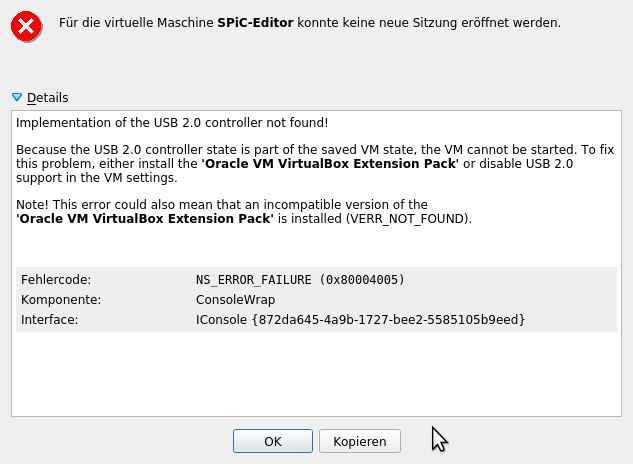Click the Komponente label
Viewport: 633px width, 464px height.
pos(60,299)
